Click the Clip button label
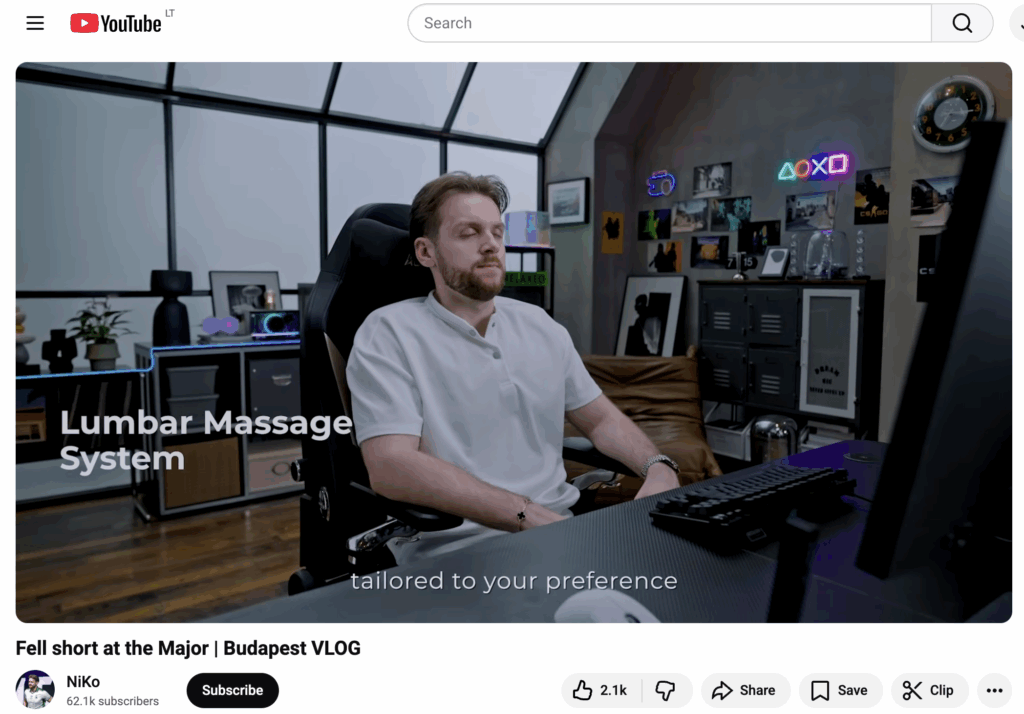 [x=941, y=690]
